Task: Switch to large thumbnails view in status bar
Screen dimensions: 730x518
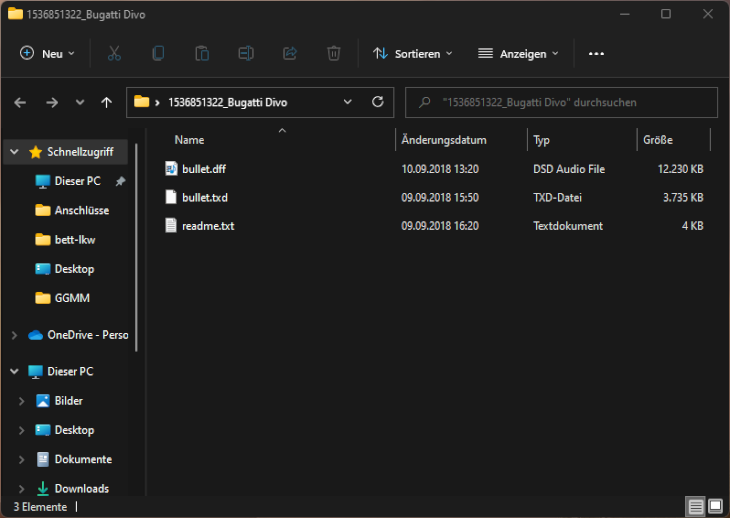Action: click(x=715, y=506)
